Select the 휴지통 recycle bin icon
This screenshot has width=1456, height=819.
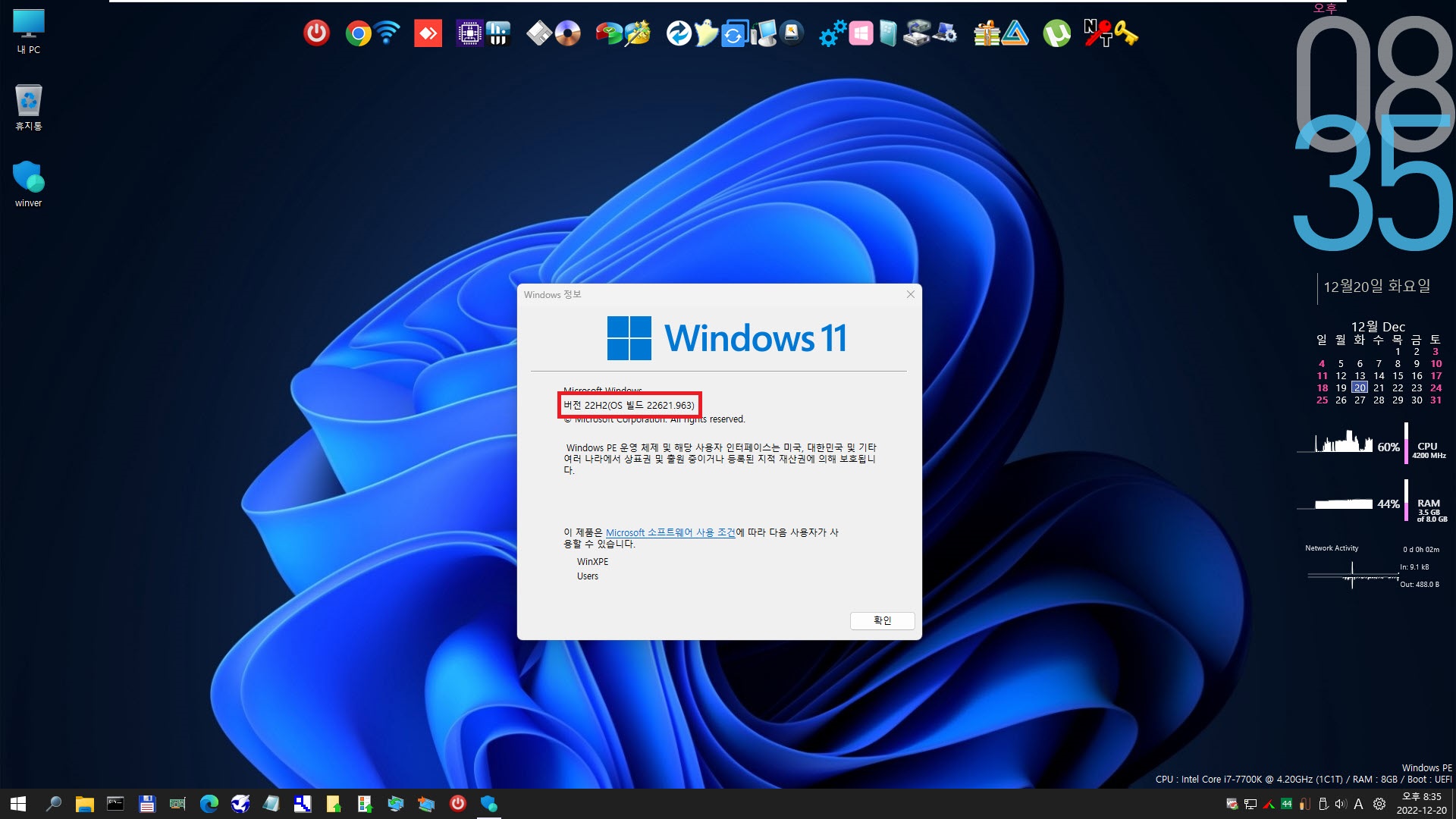[29, 108]
